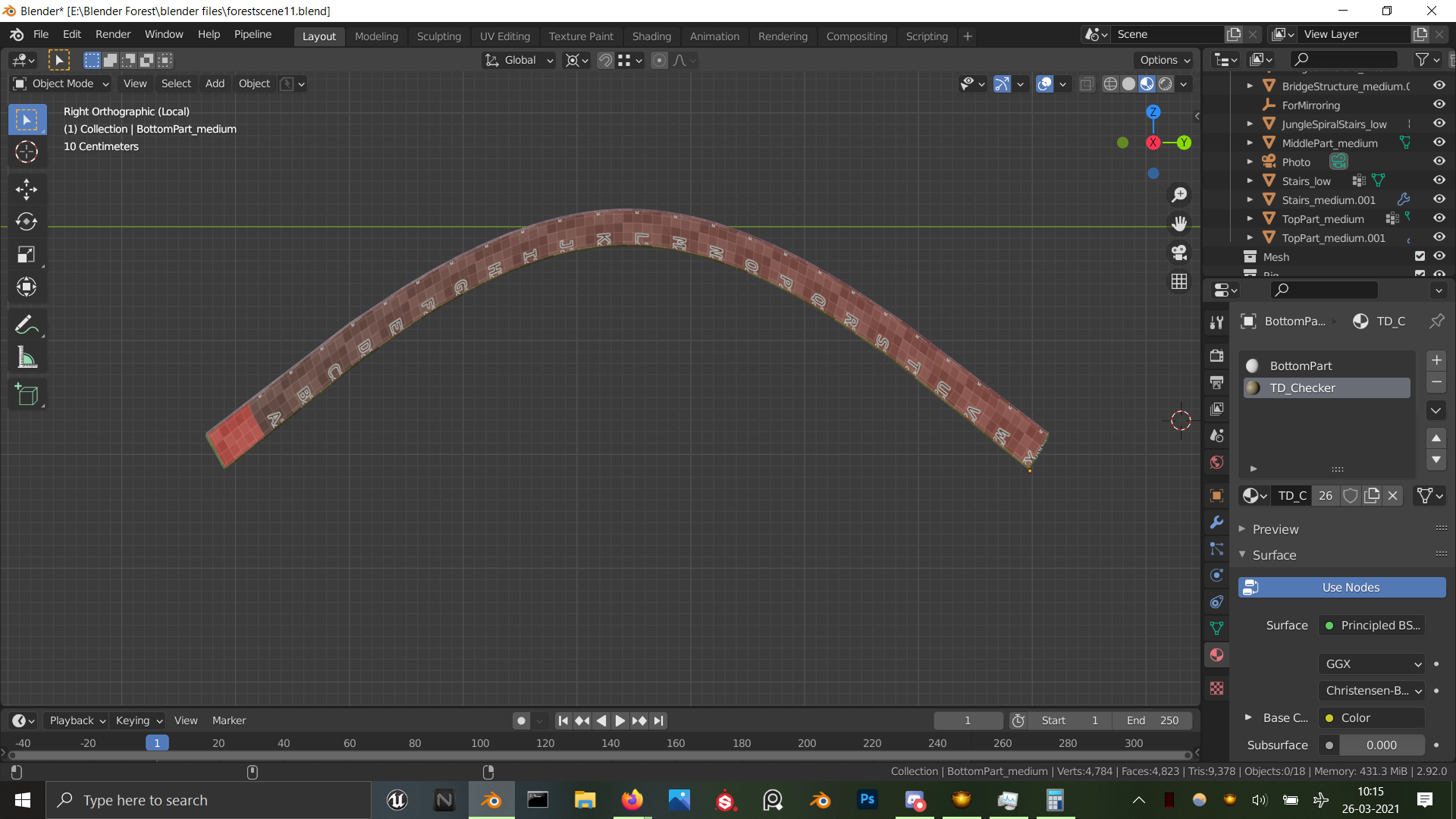Toggle snapping magnet in header
Image resolution: width=1456 pixels, height=819 pixels.
(605, 61)
